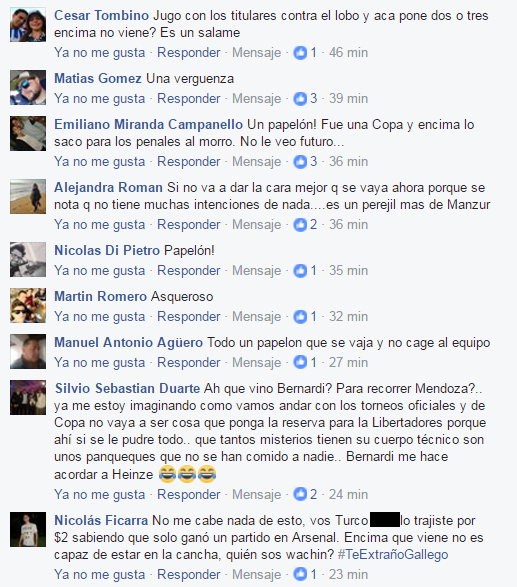Open Cesar Tombino's profile picture

tap(28, 24)
